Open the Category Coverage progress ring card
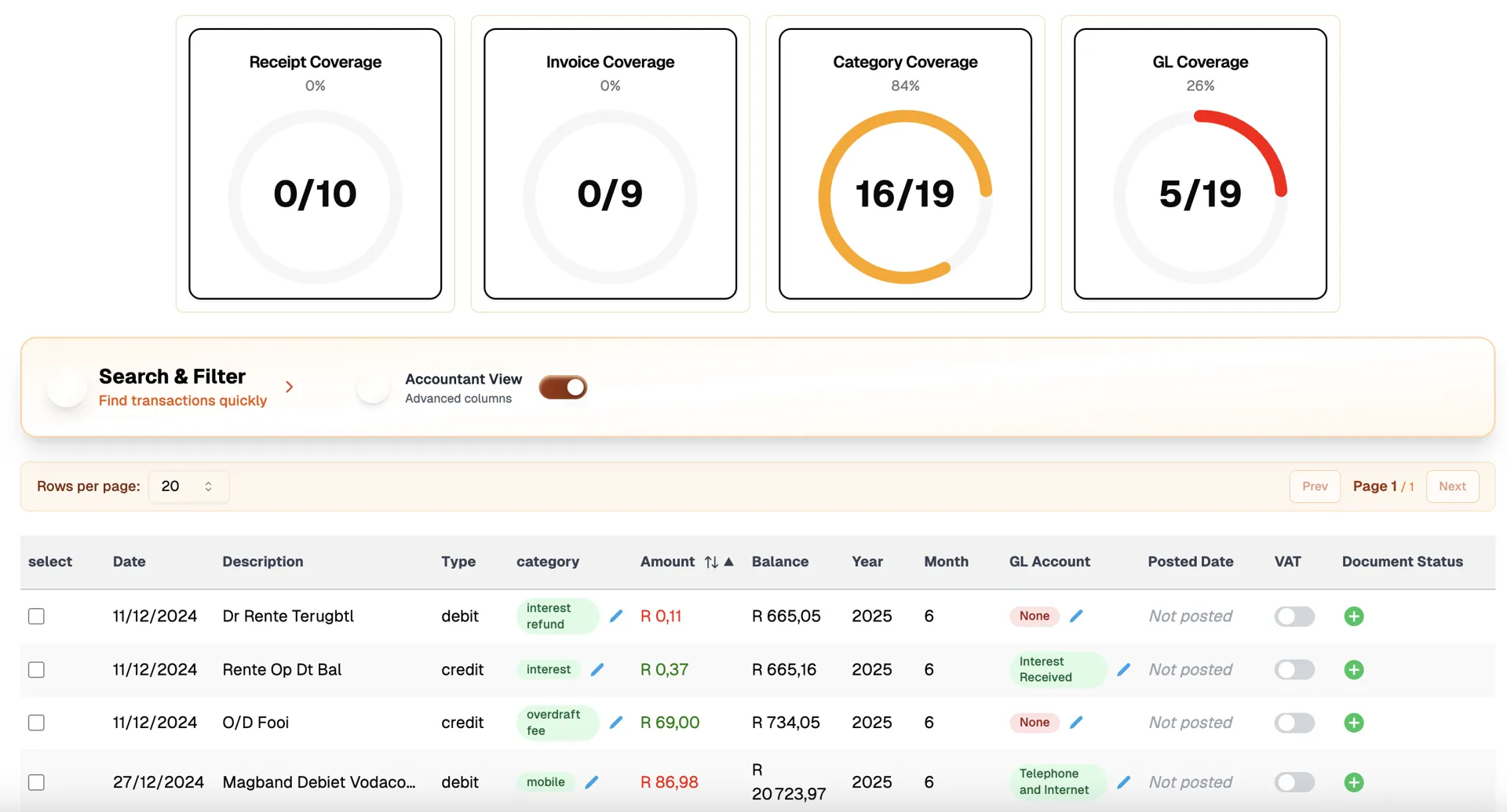1507x812 pixels. 905,164
